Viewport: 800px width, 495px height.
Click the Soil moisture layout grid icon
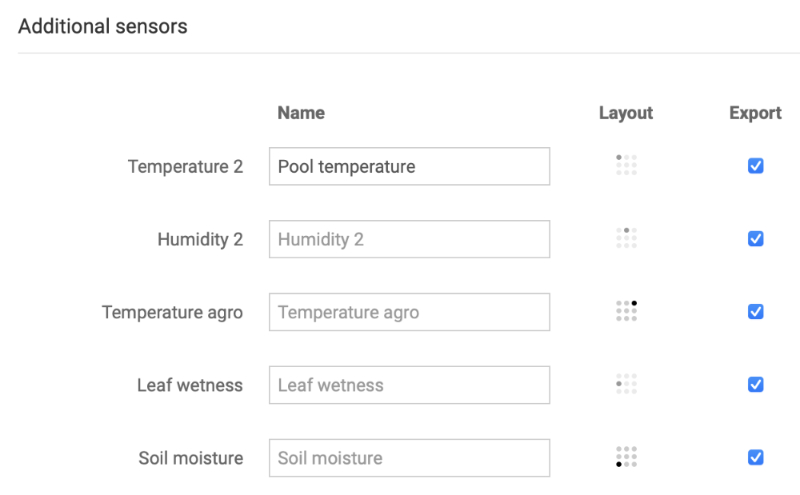626,457
